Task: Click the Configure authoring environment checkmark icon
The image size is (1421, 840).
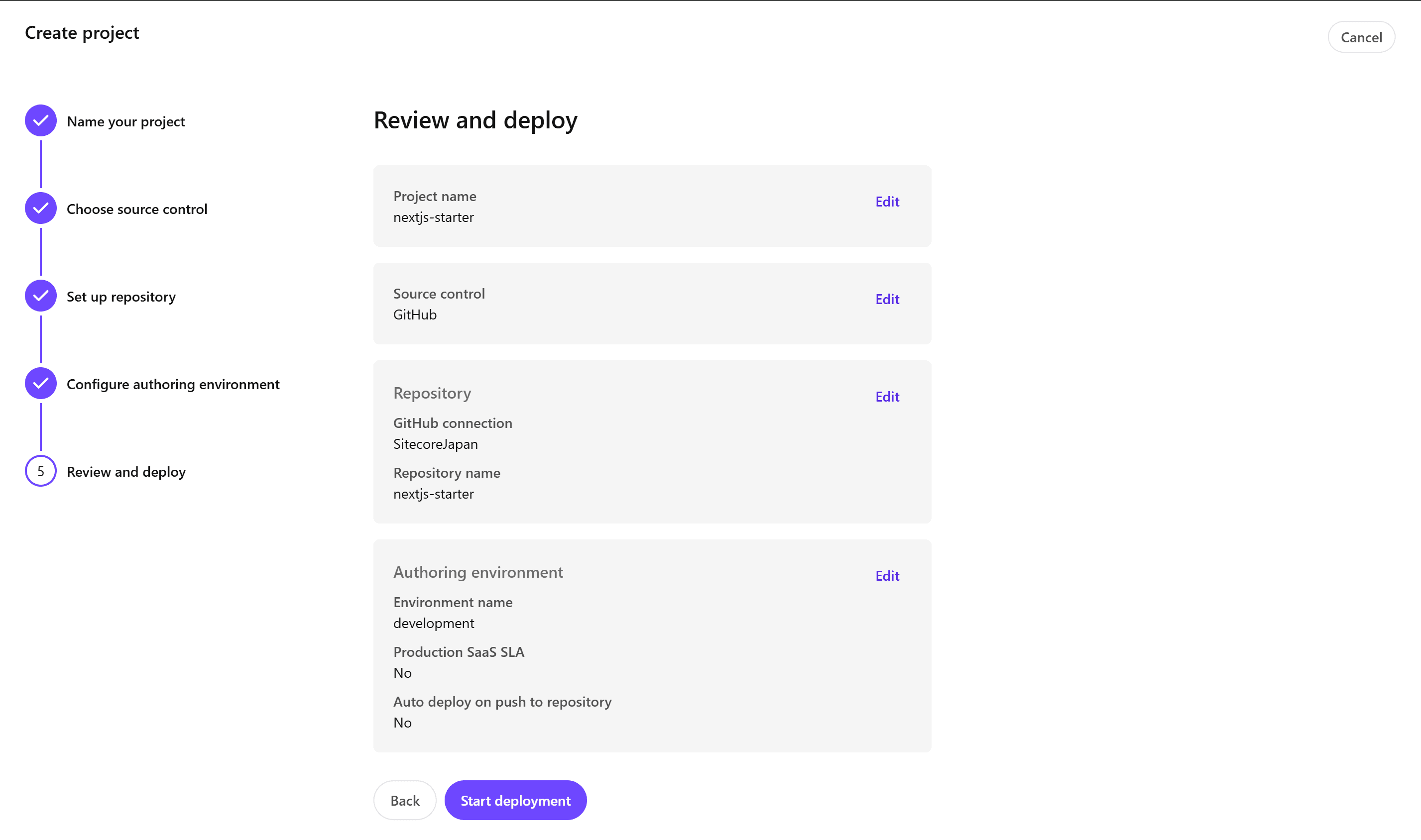Action: [41, 383]
